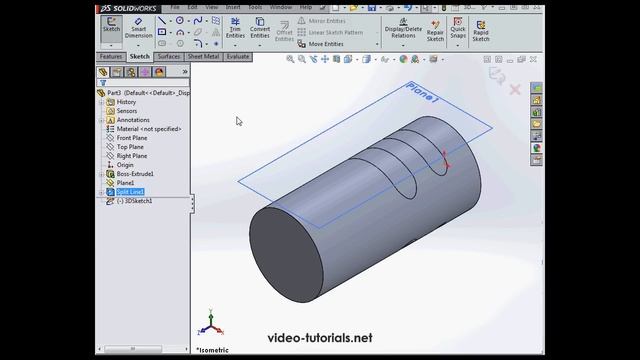Viewport: 640px width, 360px height.
Task: Click Move Entities command
Action: 321,44
